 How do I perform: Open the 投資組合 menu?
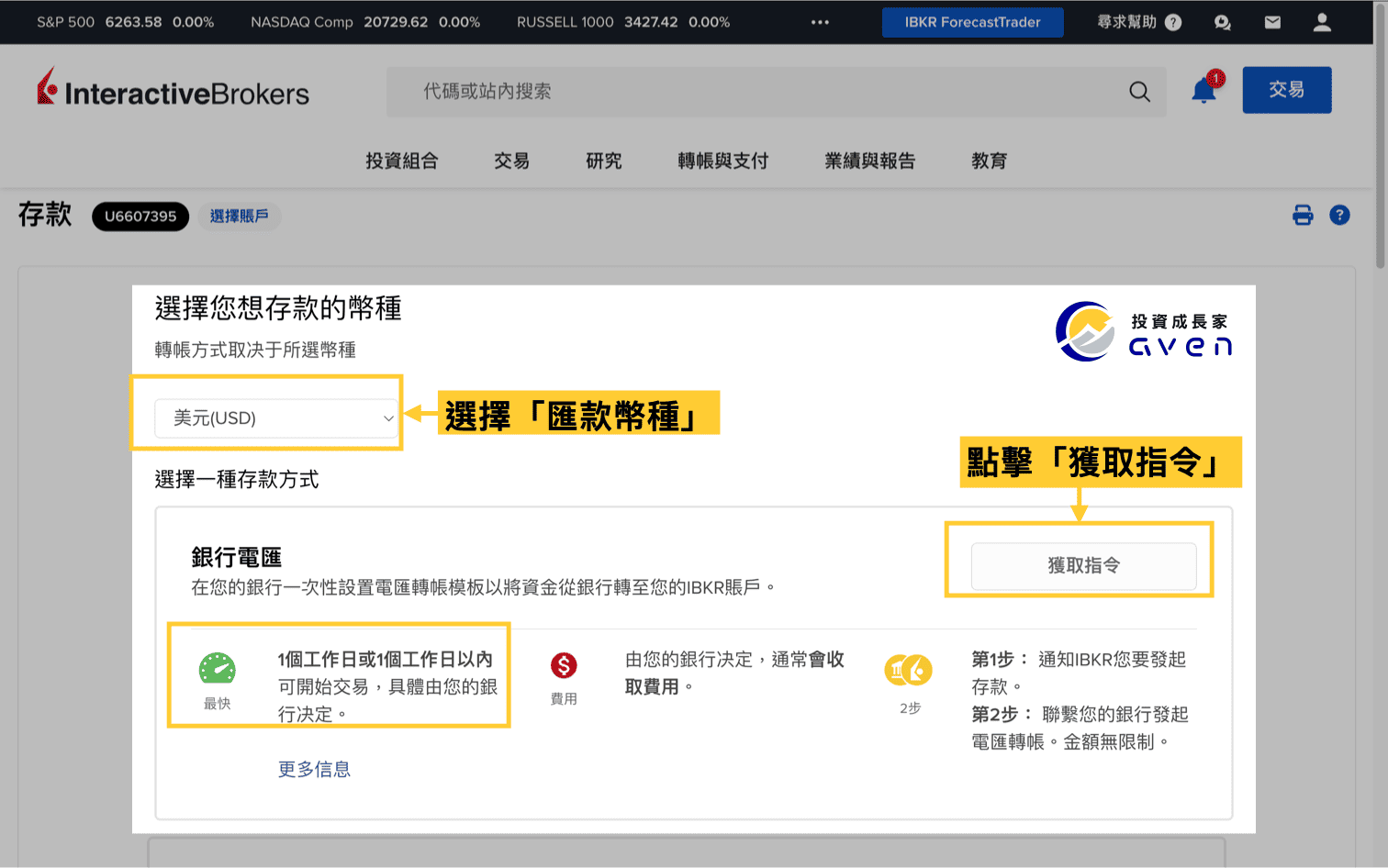[x=401, y=161]
